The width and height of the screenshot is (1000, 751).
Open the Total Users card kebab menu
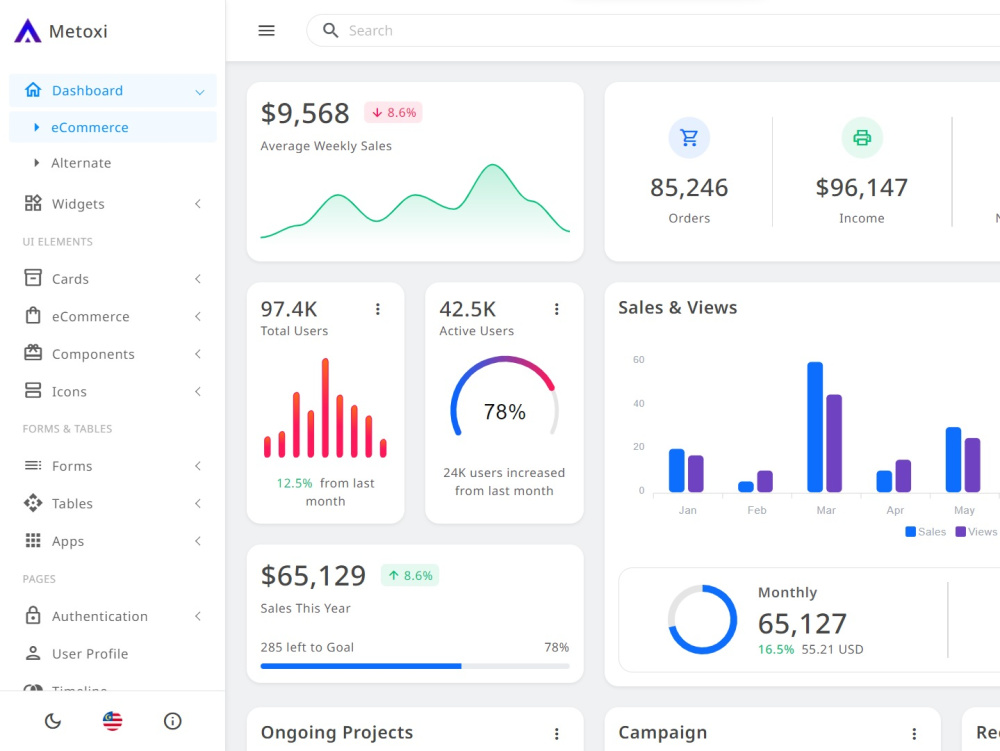click(378, 309)
